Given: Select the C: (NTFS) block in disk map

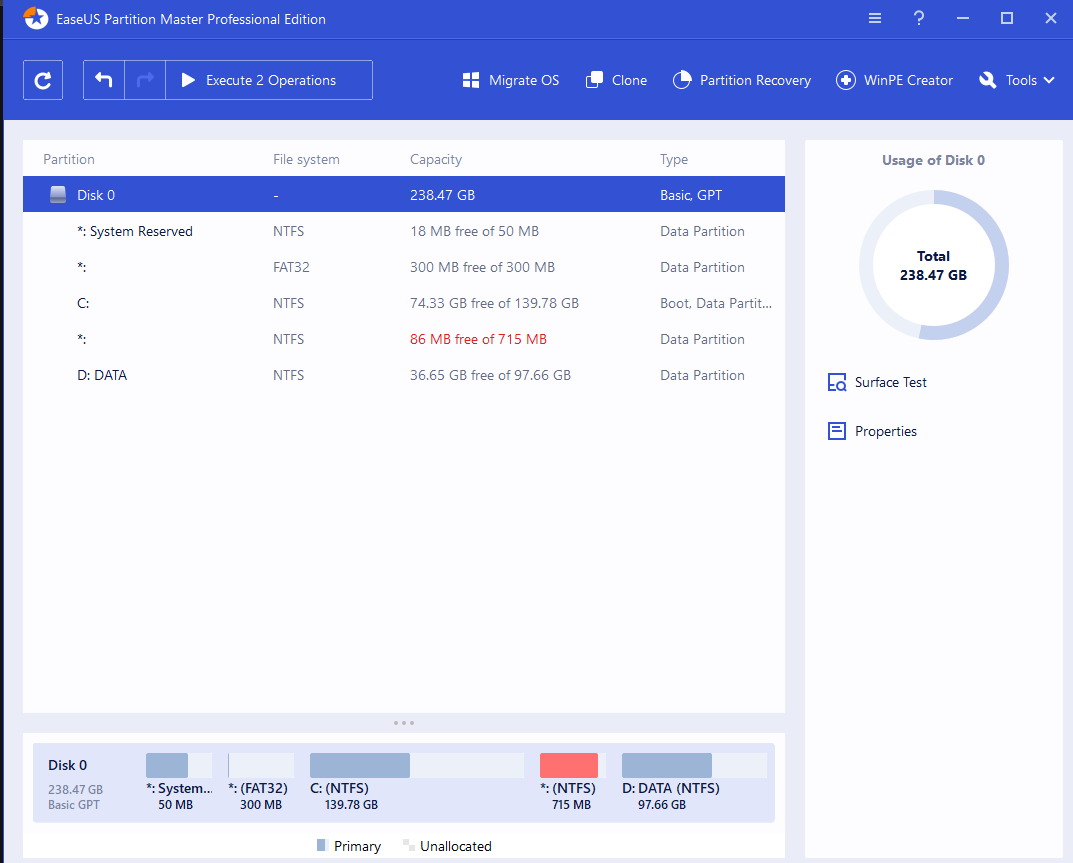Looking at the screenshot, I should click(417, 782).
